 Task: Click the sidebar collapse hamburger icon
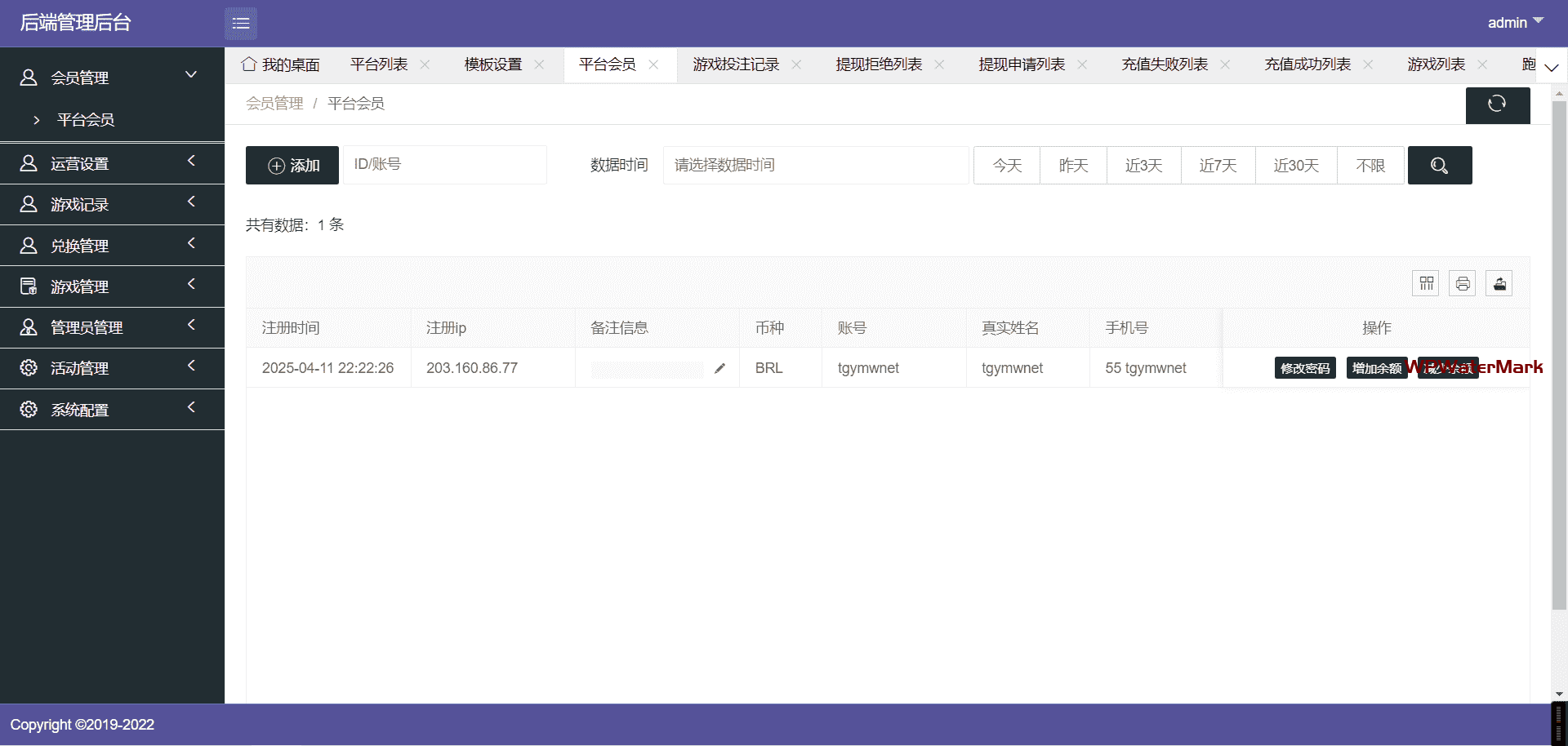(x=241, y=24)
